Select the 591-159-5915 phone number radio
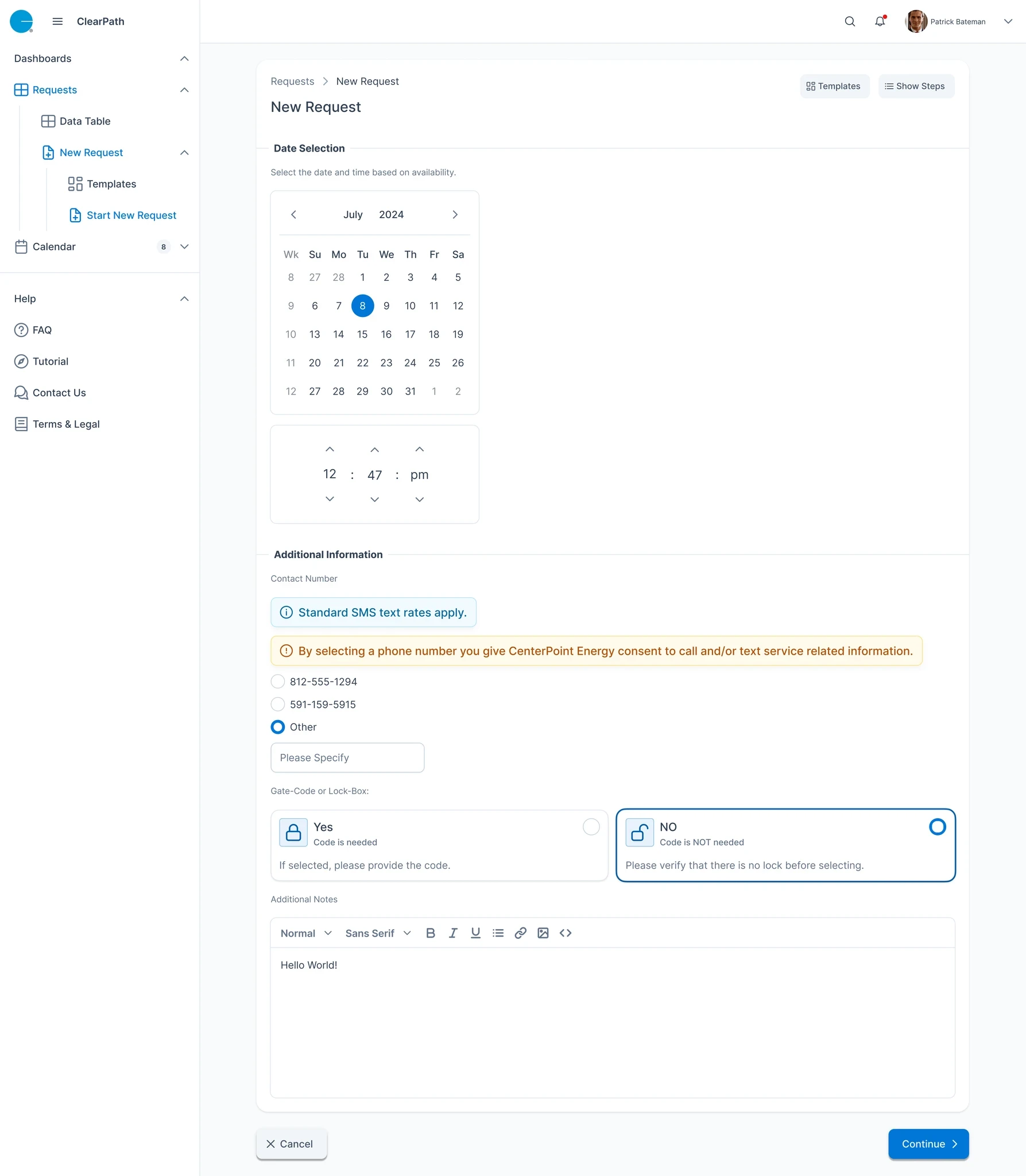This screenshot has width=1026, height=1176. click(x=278, y=704)
